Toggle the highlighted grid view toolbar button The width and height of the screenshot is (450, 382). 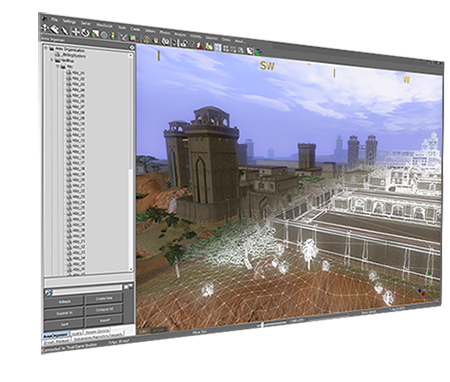point(218,47)
